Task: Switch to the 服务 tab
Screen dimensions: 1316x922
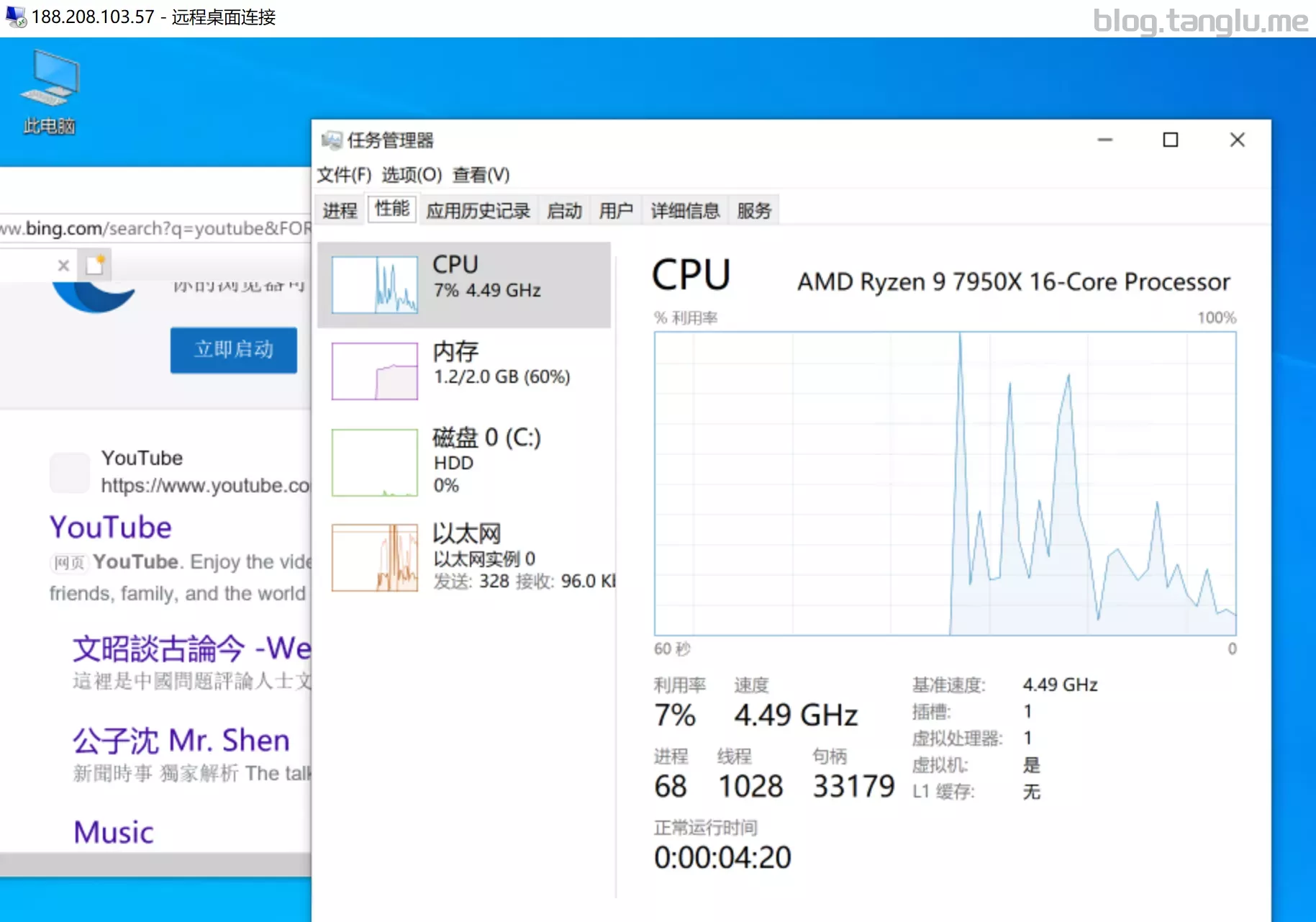Action: [x=754, y=210]
